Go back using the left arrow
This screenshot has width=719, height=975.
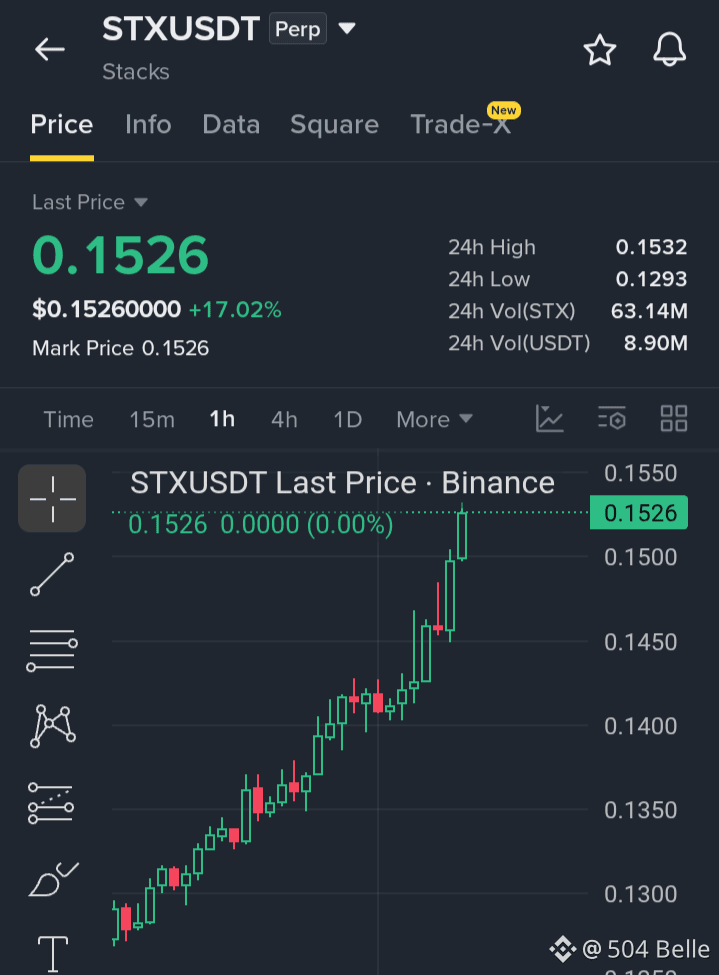coord(50,49)
